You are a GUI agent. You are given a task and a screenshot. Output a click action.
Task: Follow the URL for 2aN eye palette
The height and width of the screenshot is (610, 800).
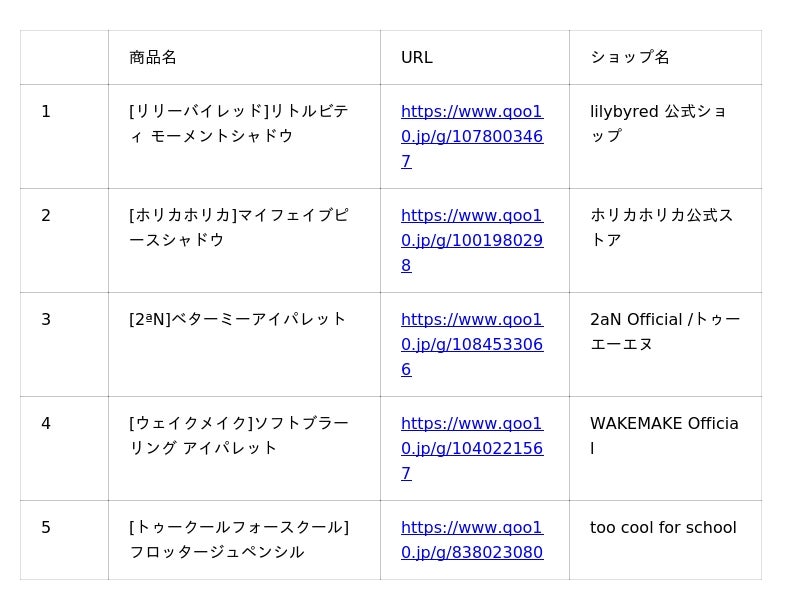[472, 344]
